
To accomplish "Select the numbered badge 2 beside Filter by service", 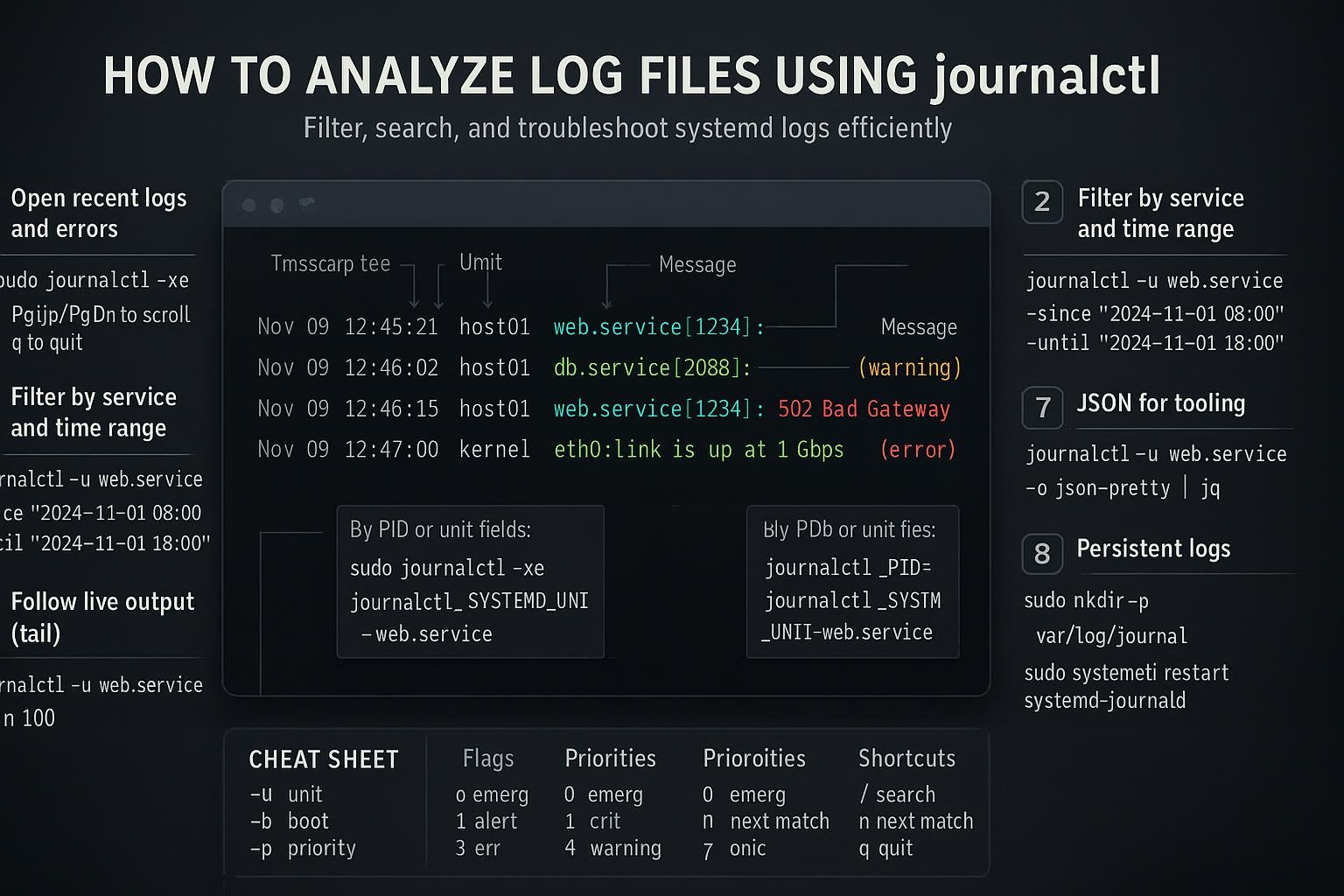I will (1042, 201).
